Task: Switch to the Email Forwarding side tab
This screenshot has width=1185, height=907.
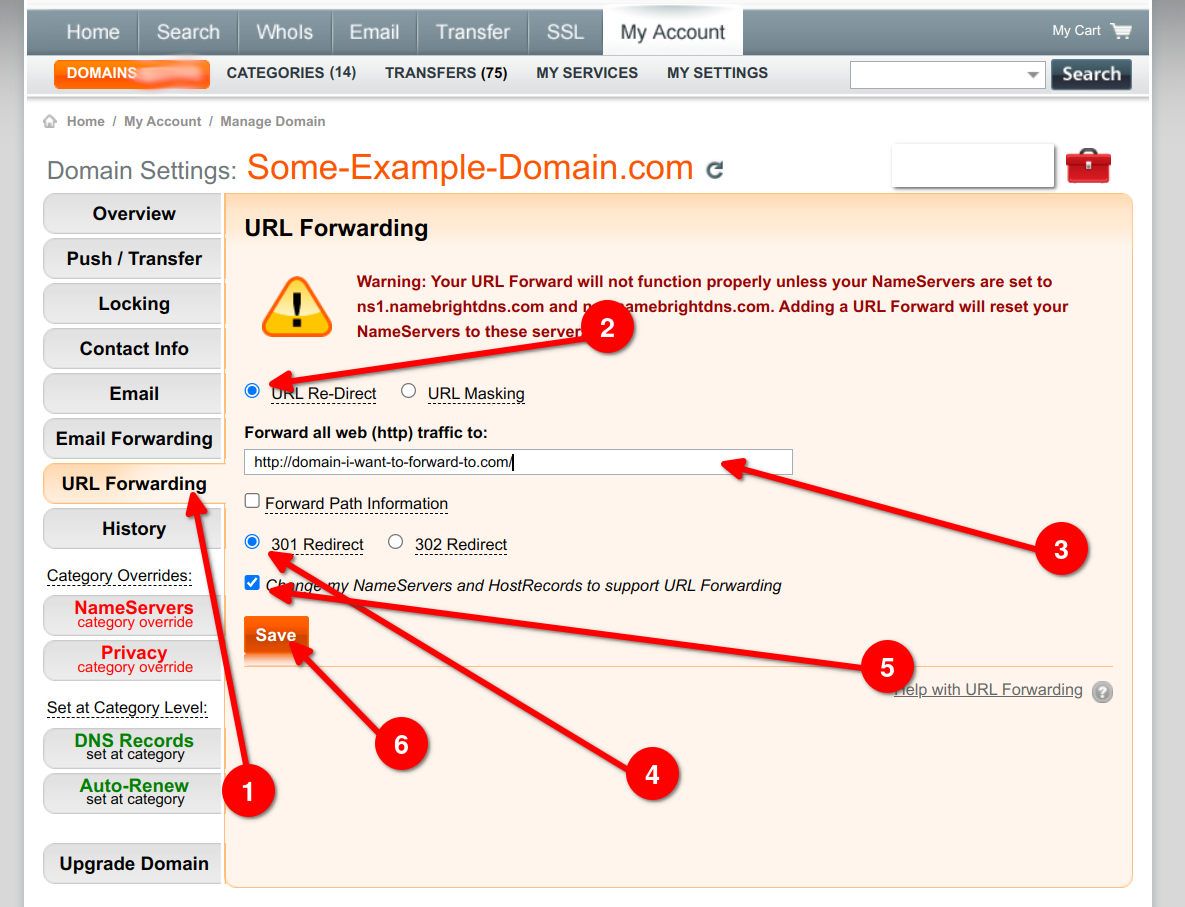Action: click(x=133, y=439)
